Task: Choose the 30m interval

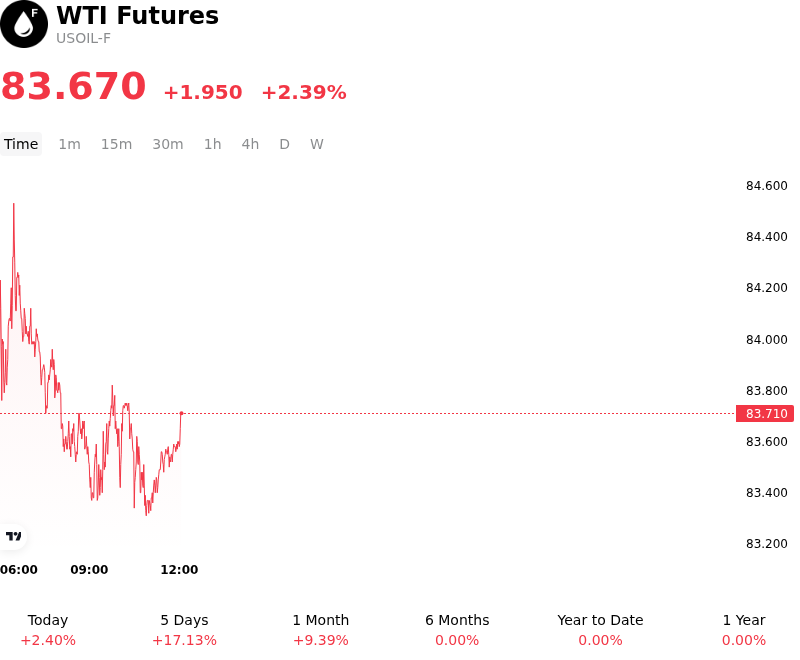Action: click(x=168, y=144)
